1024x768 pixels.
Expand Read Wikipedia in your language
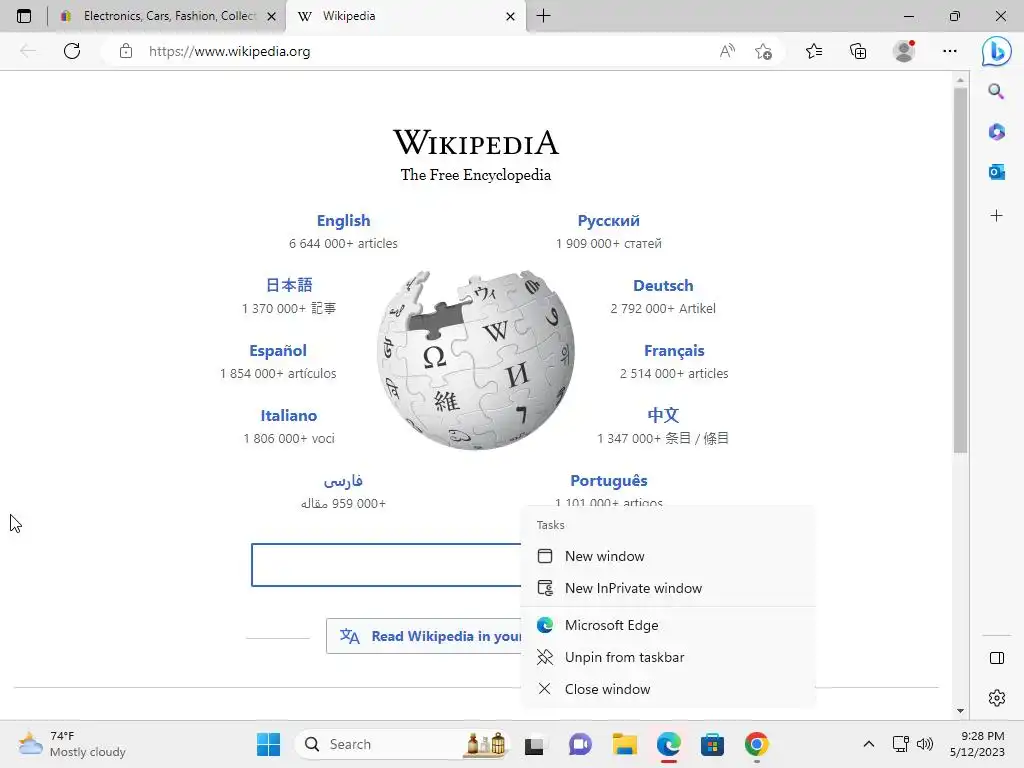[x=424, y=636]
